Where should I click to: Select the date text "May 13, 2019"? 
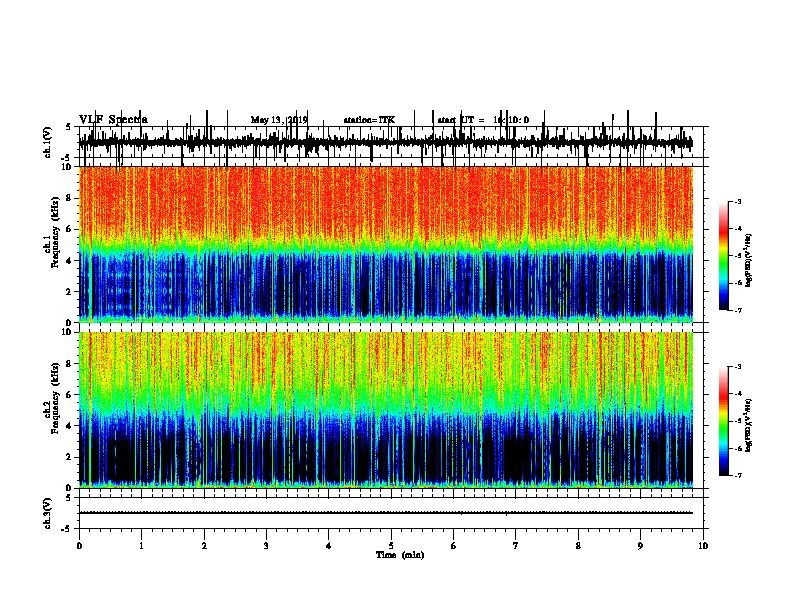click(x=279, y=120)
